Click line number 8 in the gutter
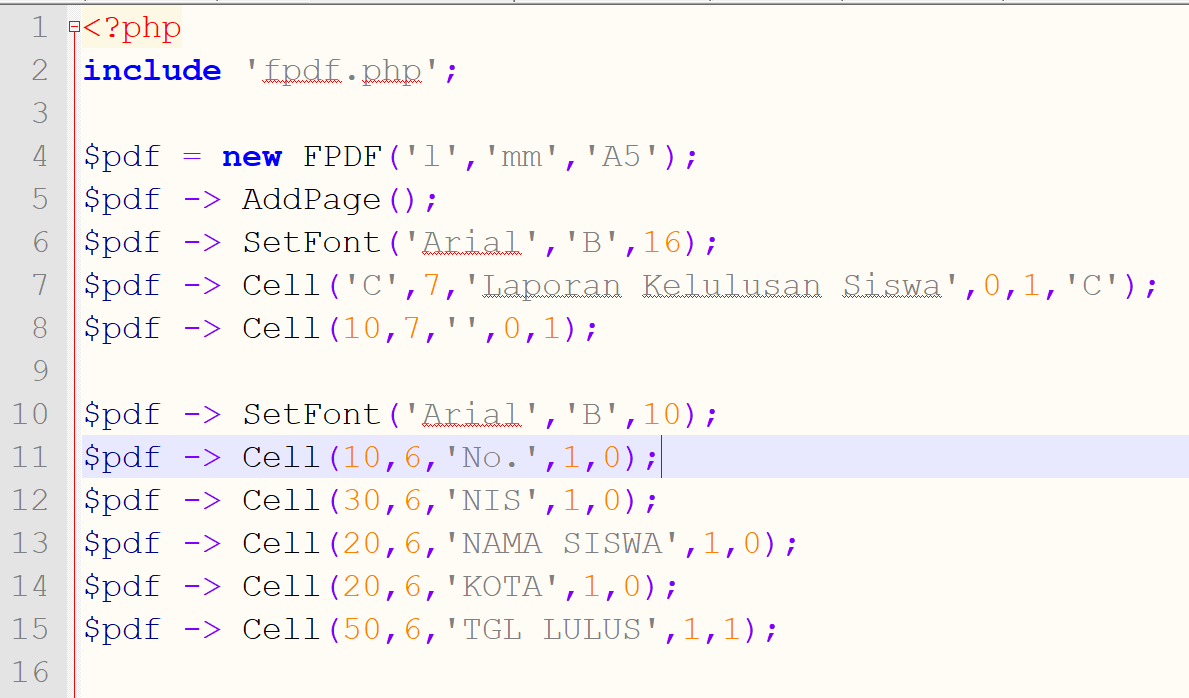1189x698 pixels. point(39,328)
